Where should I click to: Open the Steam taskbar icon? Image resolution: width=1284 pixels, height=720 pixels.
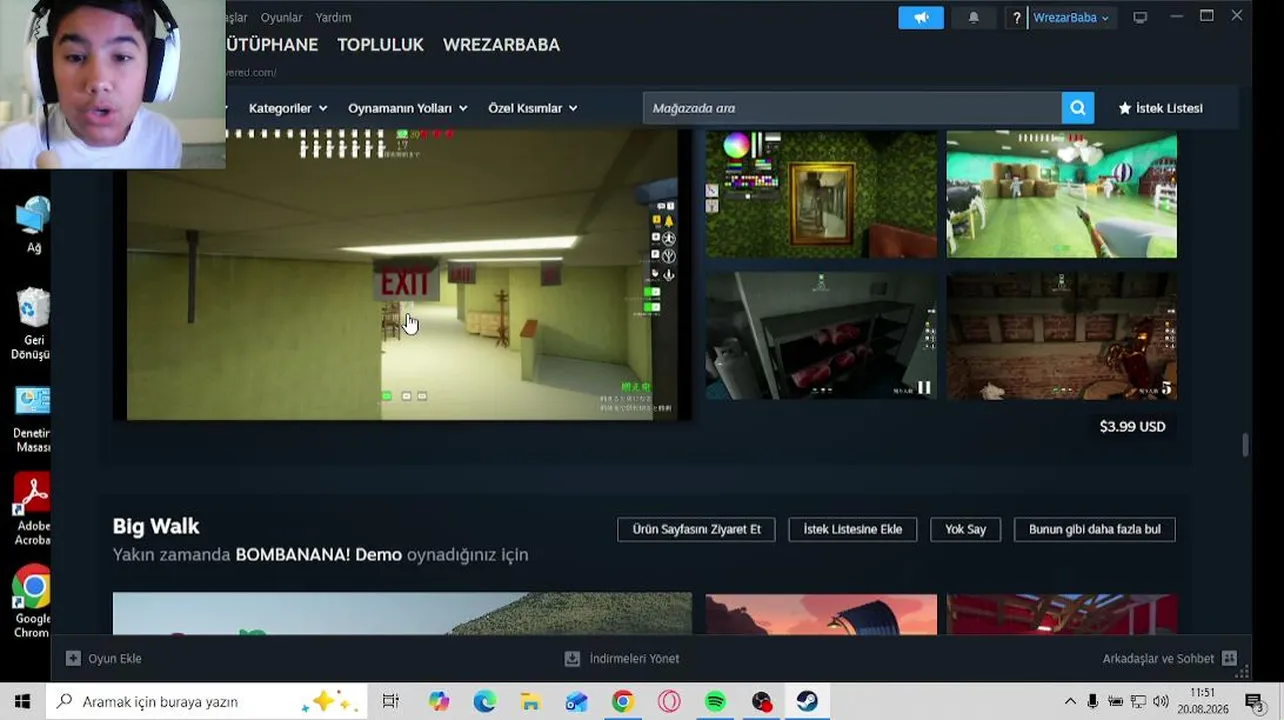coord(807,702)
